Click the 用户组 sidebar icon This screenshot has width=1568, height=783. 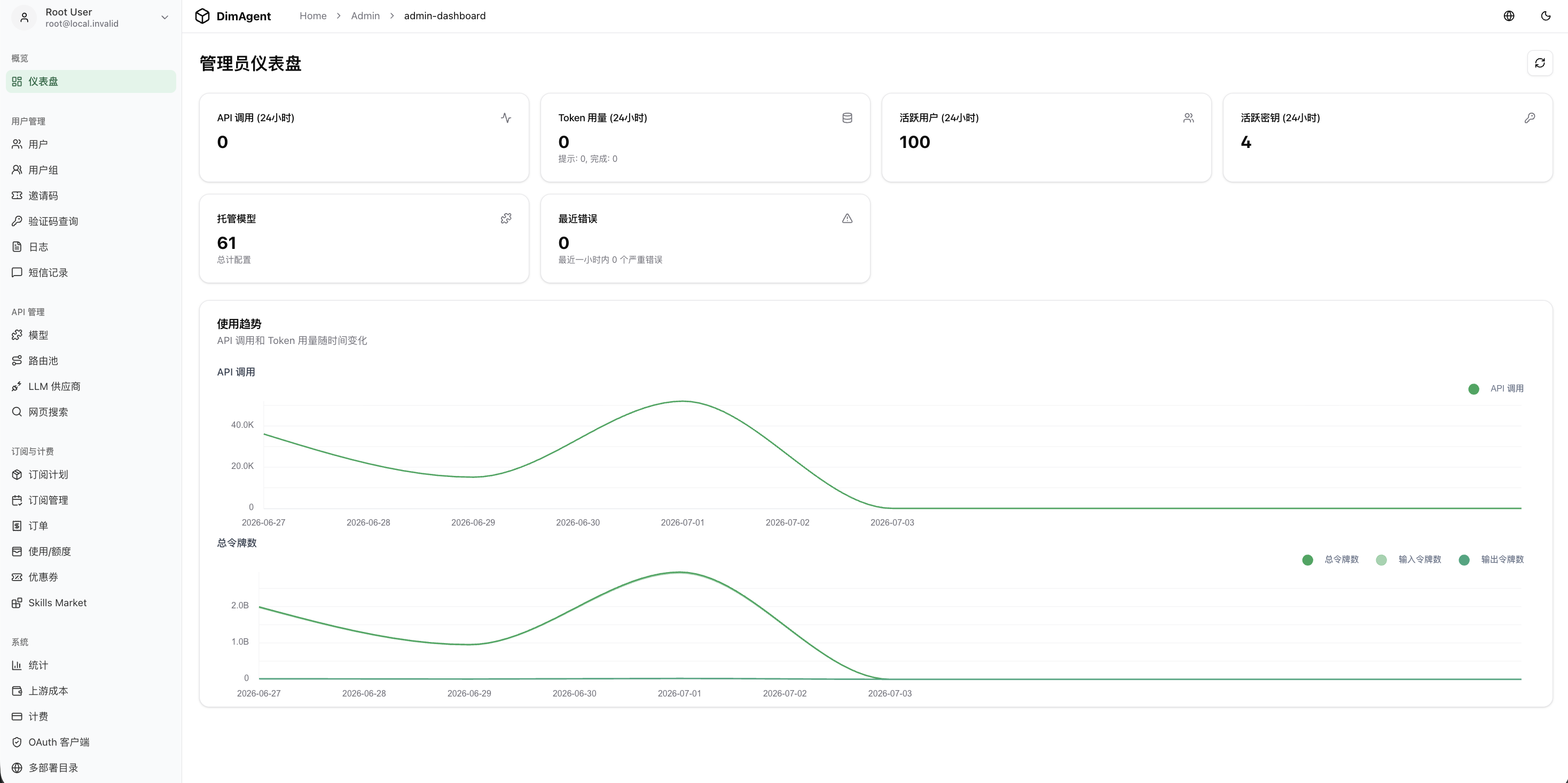tap(17, 170)
